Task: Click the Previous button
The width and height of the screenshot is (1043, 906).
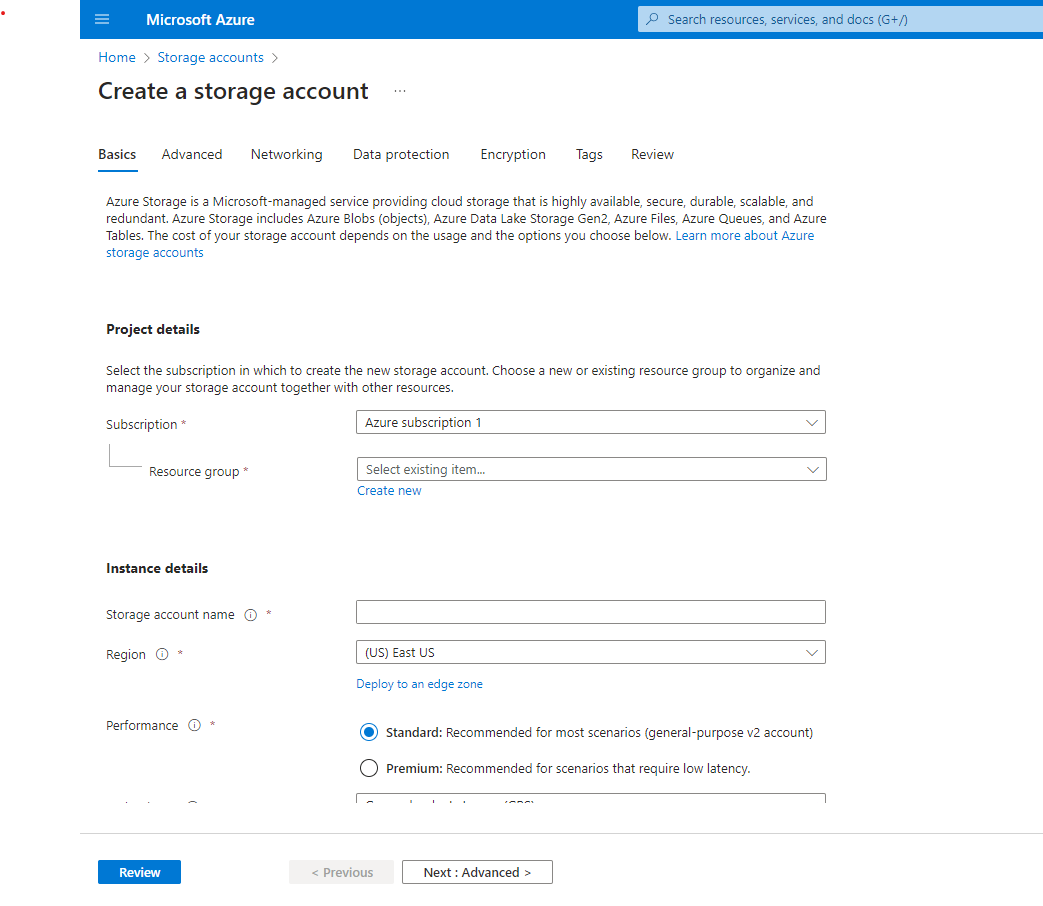Action: point(341,872)
